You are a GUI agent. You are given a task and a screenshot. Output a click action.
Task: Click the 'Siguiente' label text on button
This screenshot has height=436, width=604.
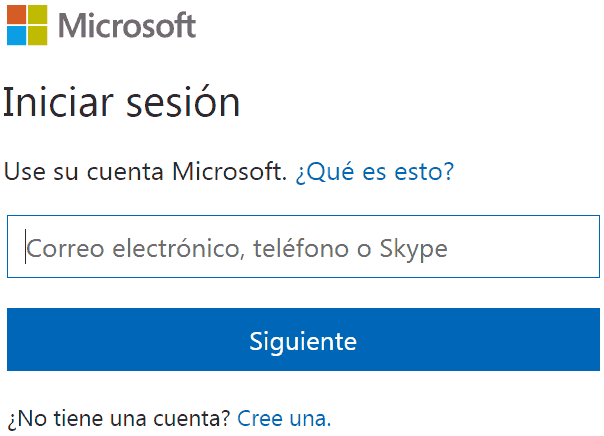click(x=303, y=341)
